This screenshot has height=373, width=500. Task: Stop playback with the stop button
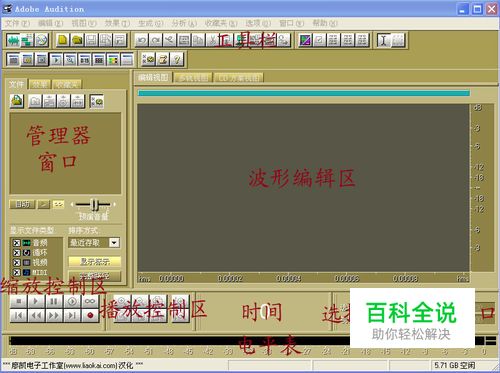[18, 301]
